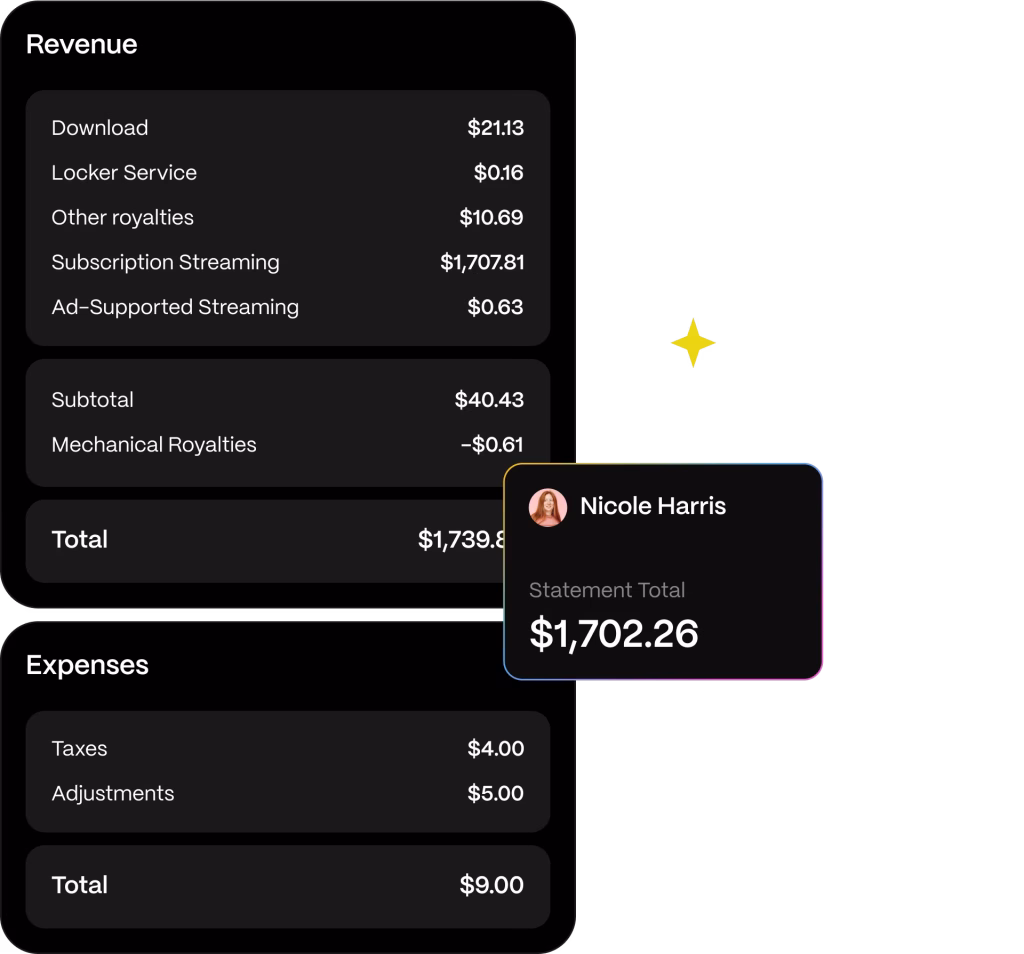This screenshot has height=954, width=1024.
Task: Click the Statement Total $1,702.26 amount
Action: (x=614, y=634)
